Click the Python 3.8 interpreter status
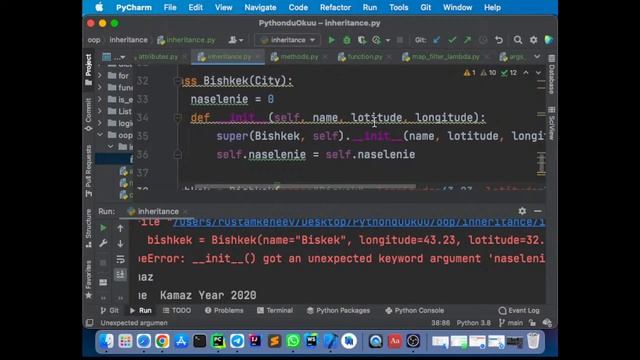 point(473,323)
